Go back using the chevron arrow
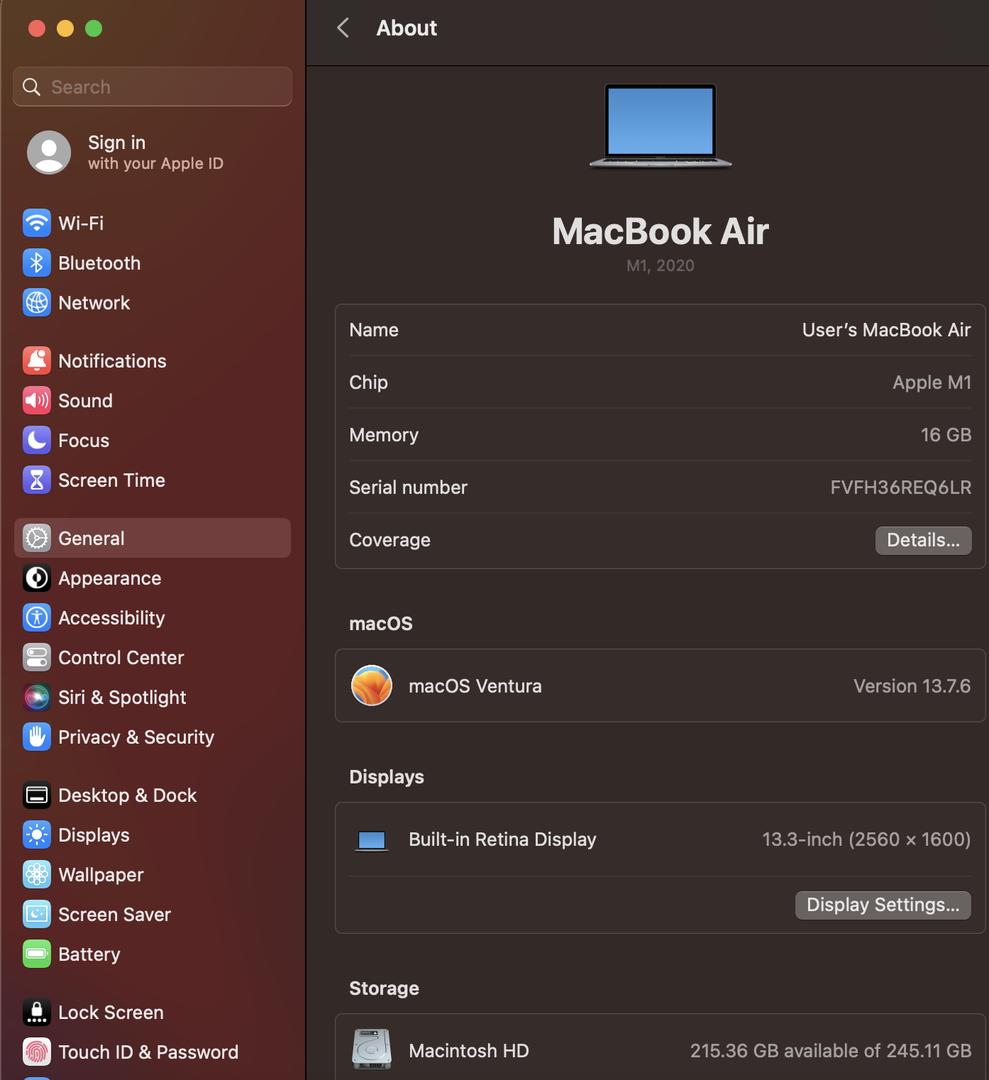Image resolution: width=989 pixels, height=1080 pixels. coord(343,28)
